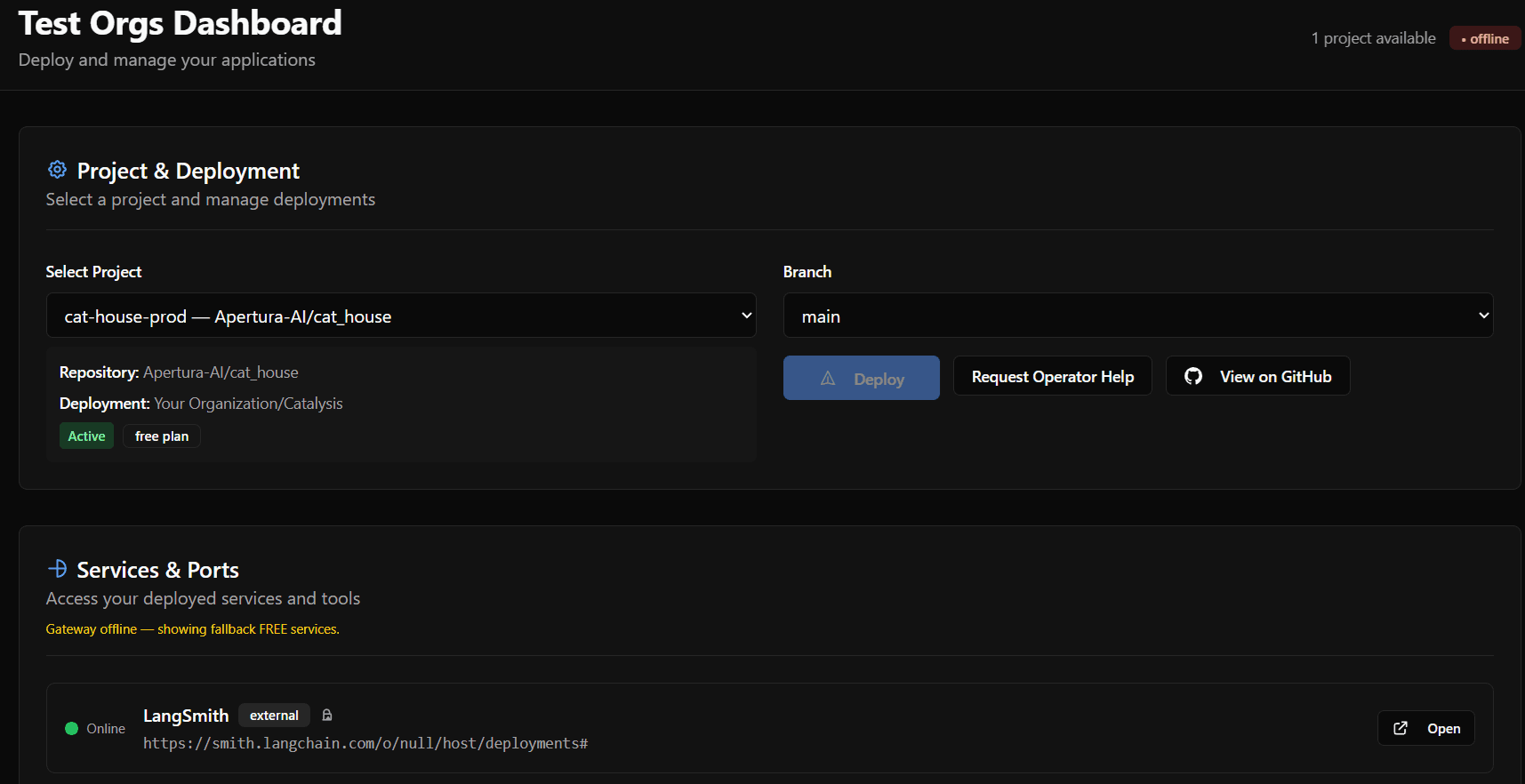Click the external tag beside LangSmith
This screenshot has width=1525, height=784.
point(274,716)
